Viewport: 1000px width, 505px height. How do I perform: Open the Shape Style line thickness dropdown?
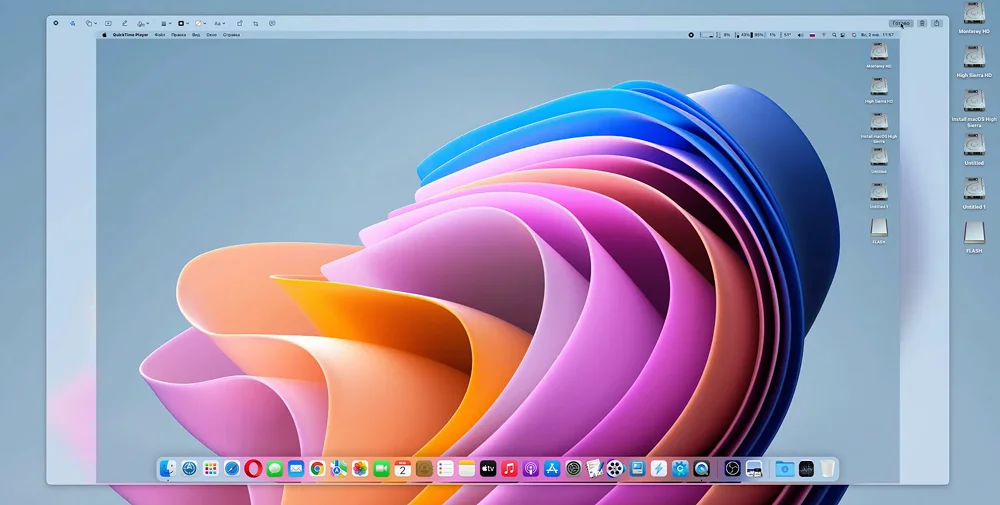pos(166,24)
